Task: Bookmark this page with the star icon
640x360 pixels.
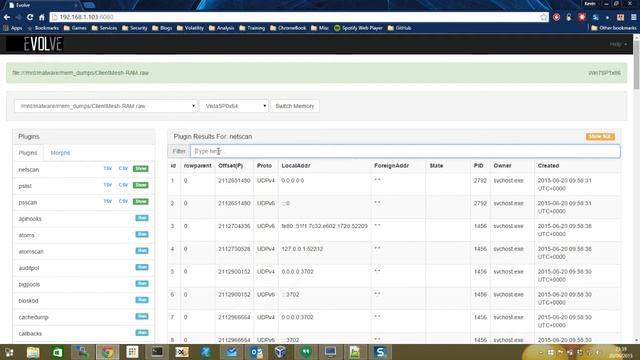Action: click(544, 17)
